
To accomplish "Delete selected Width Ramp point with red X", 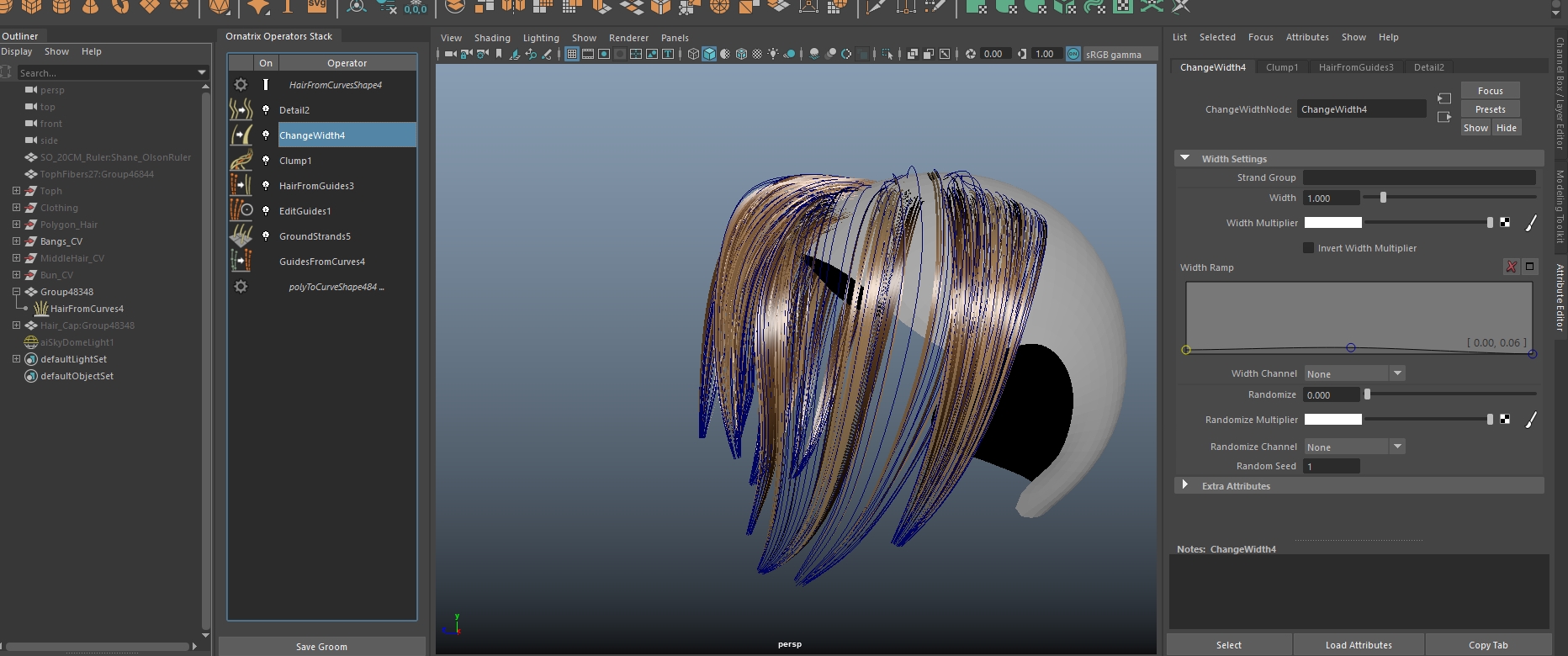I will click(x=1512, y=267).
